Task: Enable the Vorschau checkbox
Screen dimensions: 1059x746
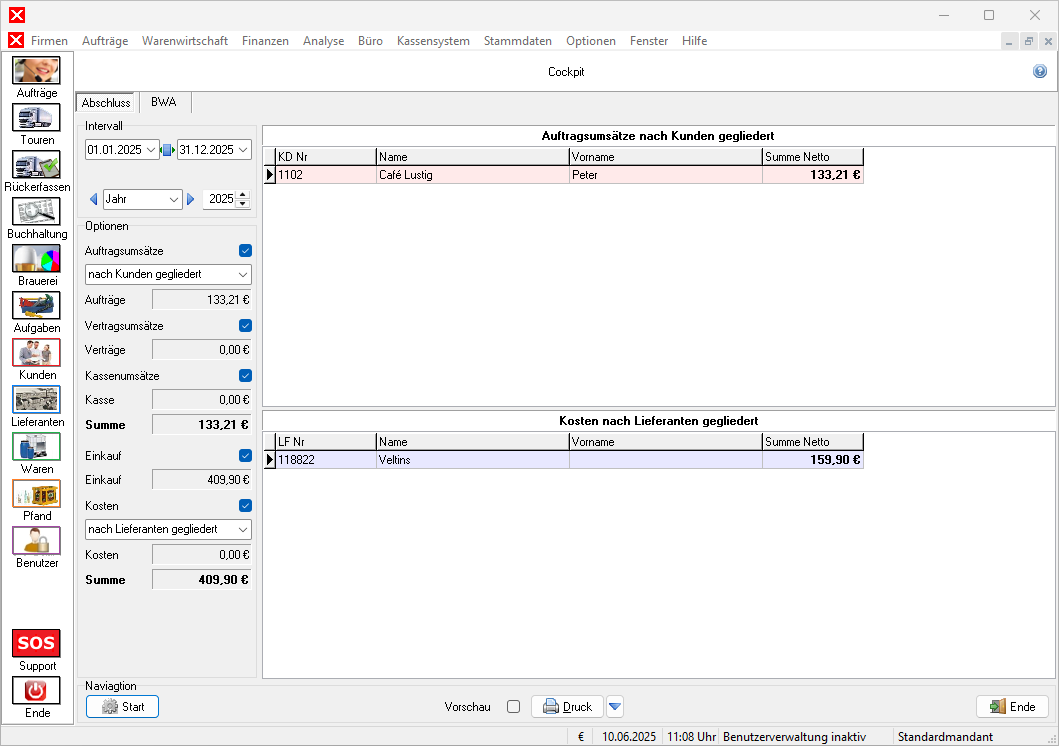Action: [513, 707]
